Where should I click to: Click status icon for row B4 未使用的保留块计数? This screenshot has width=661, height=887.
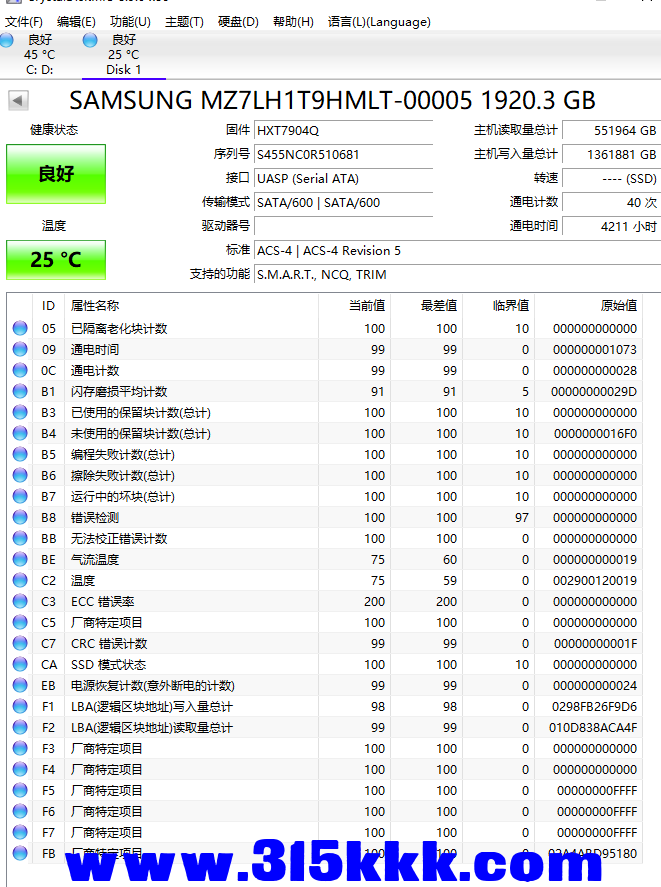pos(20,433)
